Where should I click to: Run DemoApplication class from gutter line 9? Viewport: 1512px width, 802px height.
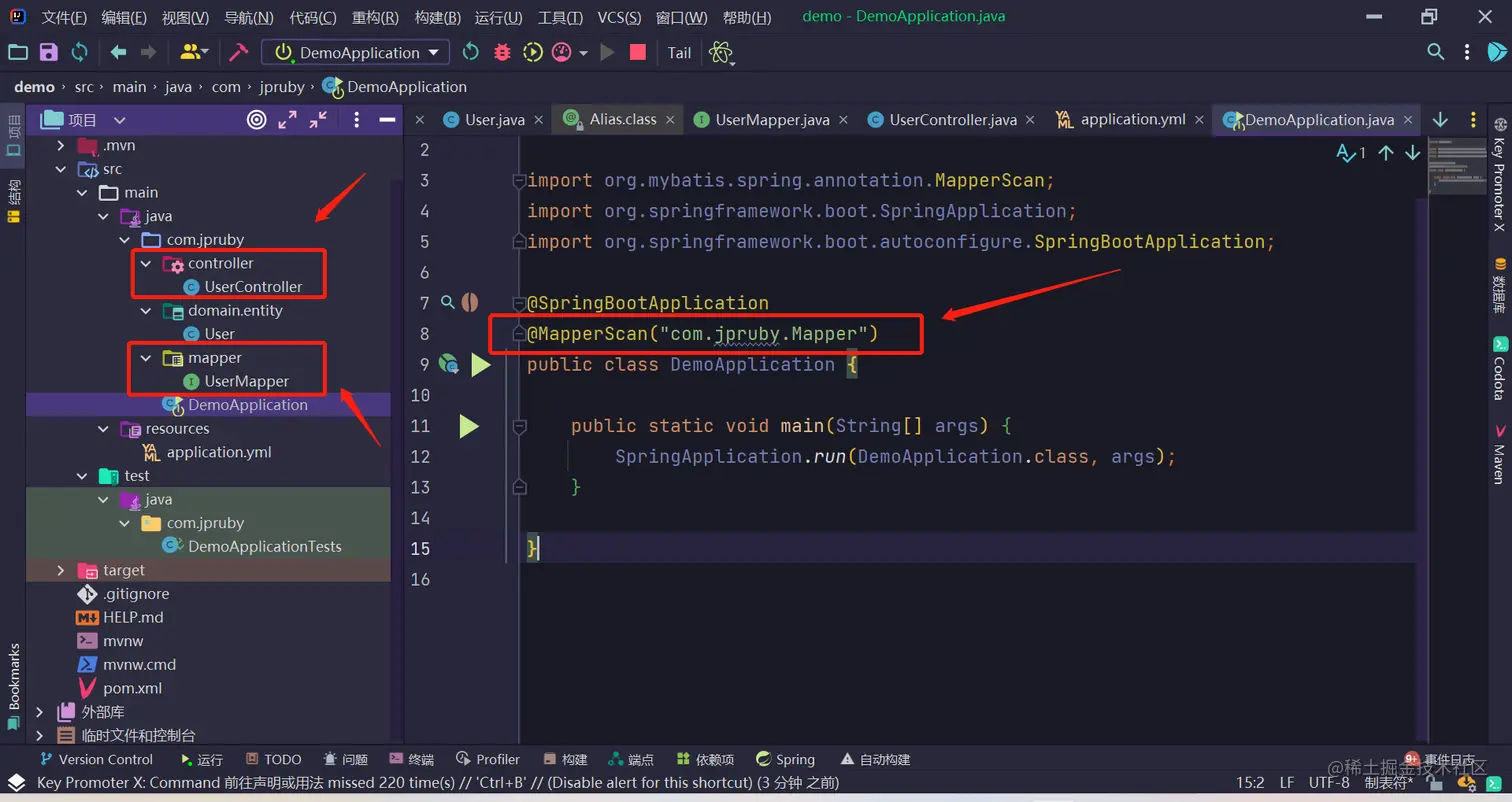click(481, 365)
